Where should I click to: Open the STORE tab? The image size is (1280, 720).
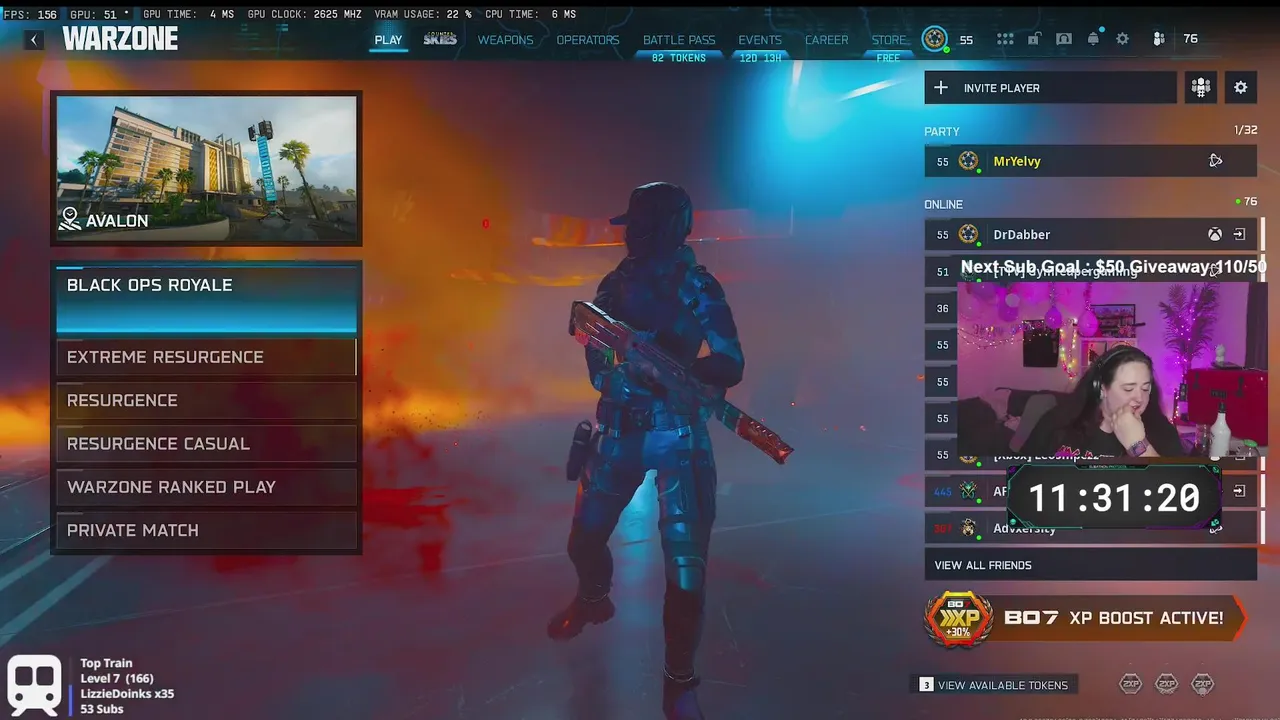(888, 40)
